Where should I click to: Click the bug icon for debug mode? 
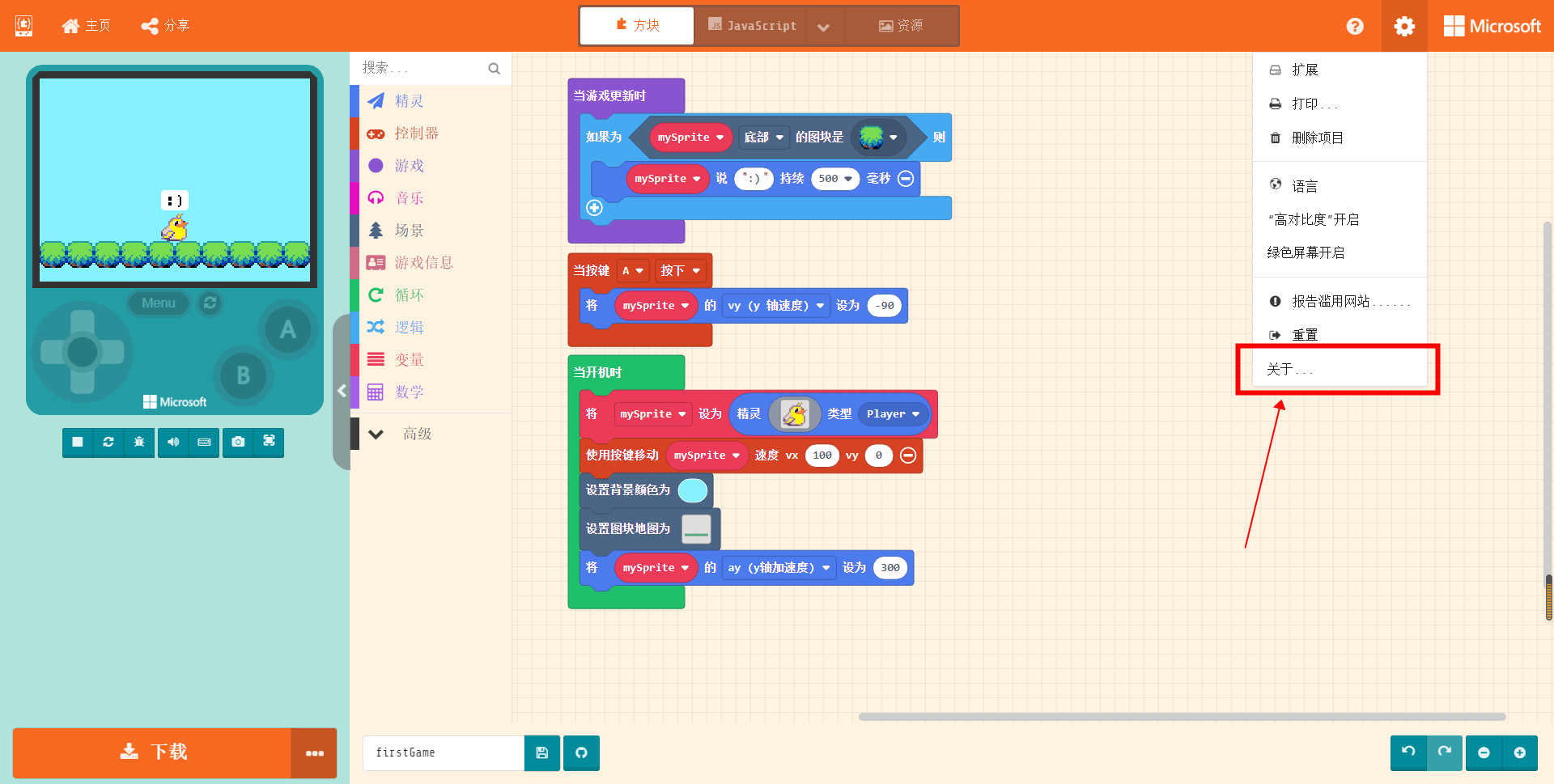click(139, 442)
